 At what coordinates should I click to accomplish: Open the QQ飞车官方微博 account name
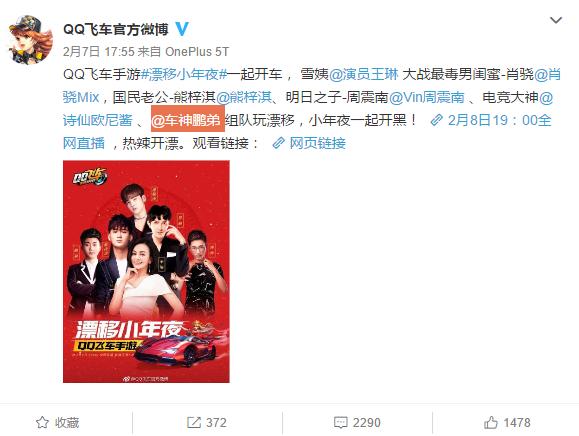116,29
